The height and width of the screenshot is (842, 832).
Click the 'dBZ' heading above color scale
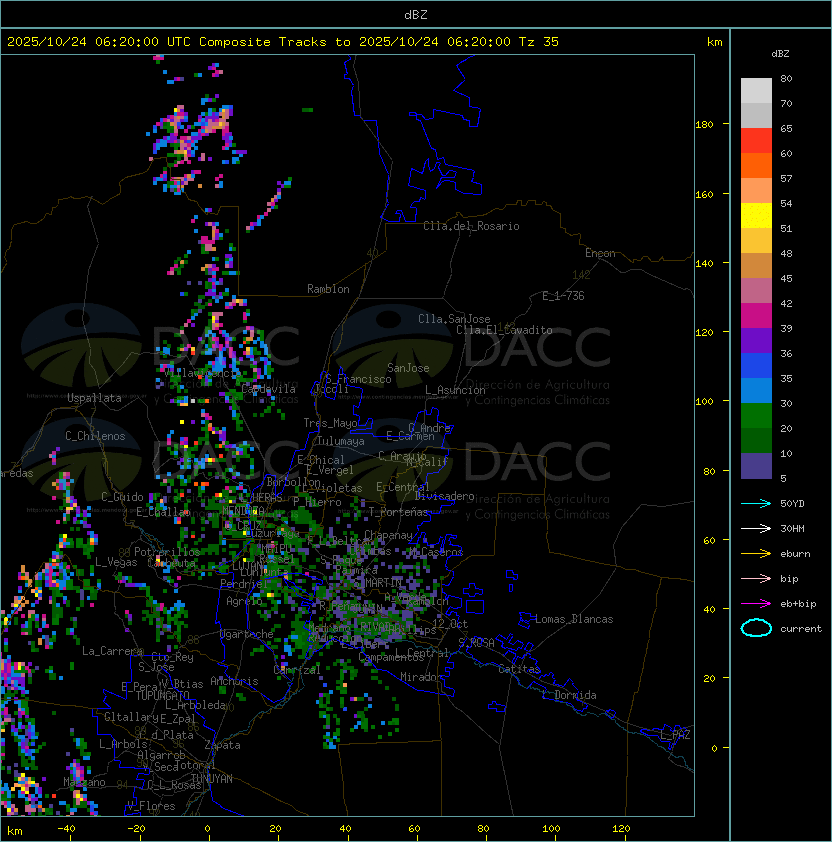click(780, 54)
